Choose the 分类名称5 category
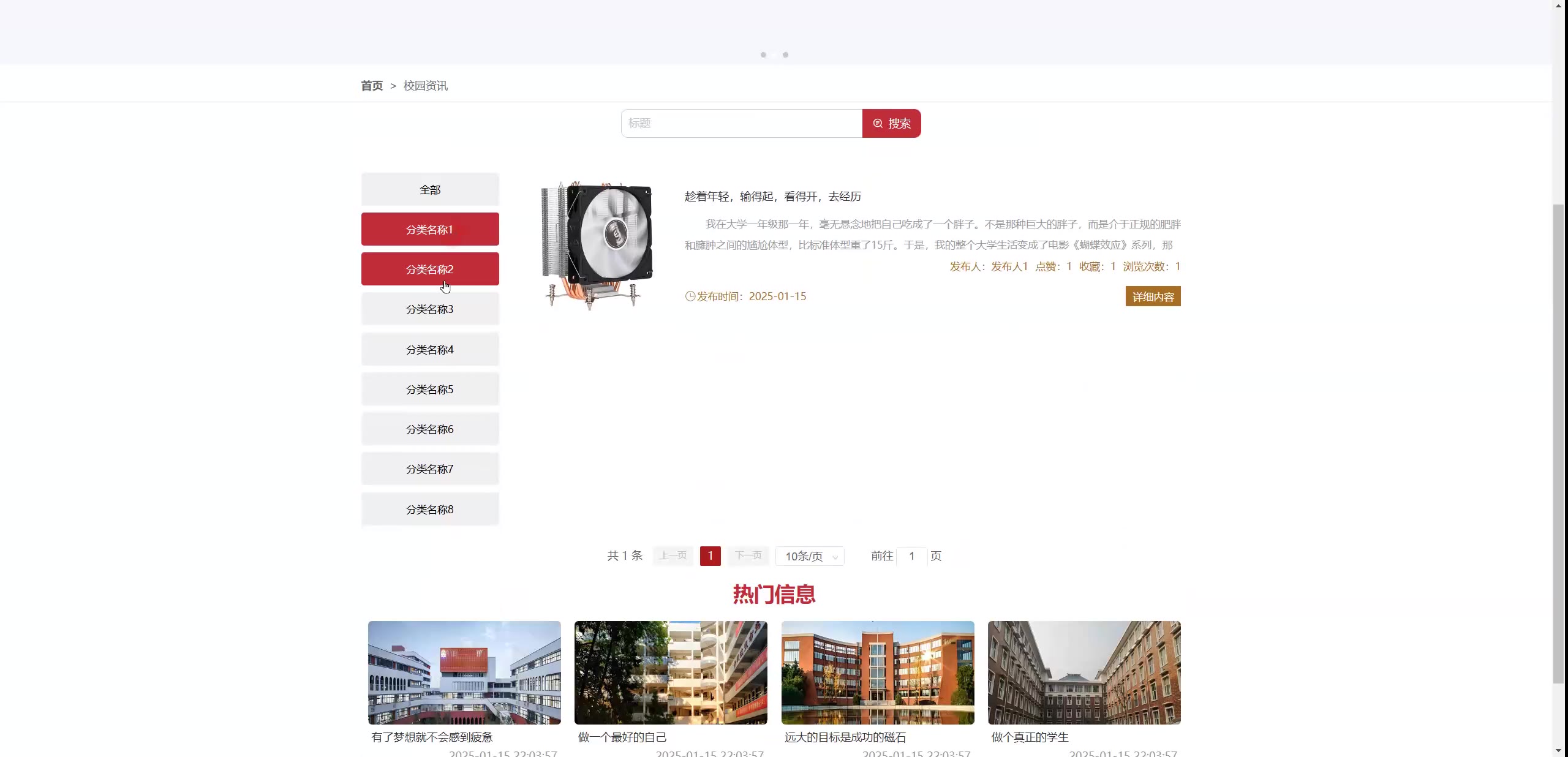 point(430,389)
